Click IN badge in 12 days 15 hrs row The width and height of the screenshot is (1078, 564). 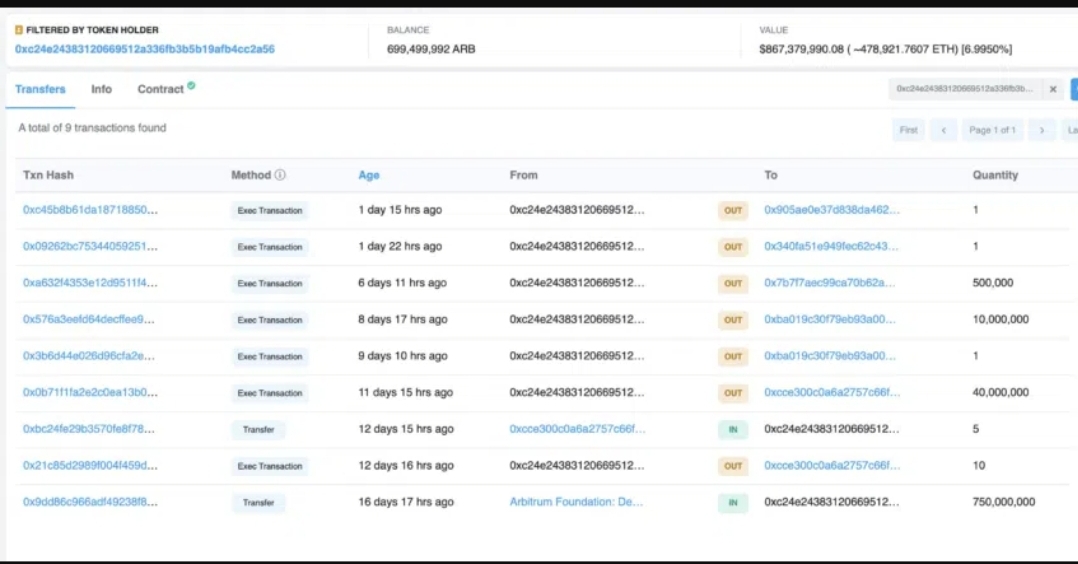coord(733,429)
